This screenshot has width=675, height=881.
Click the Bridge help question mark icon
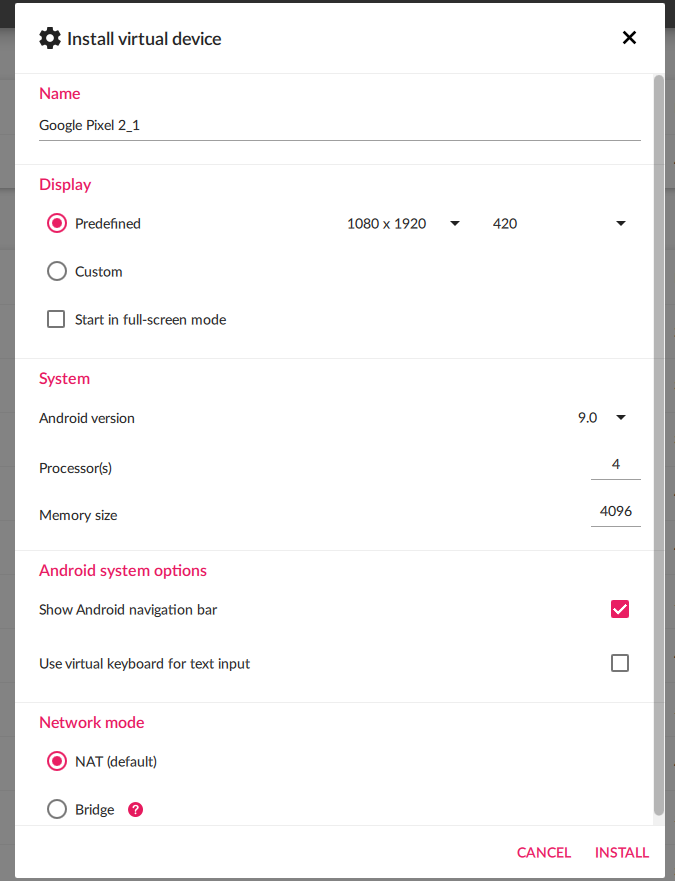(136, 810)
